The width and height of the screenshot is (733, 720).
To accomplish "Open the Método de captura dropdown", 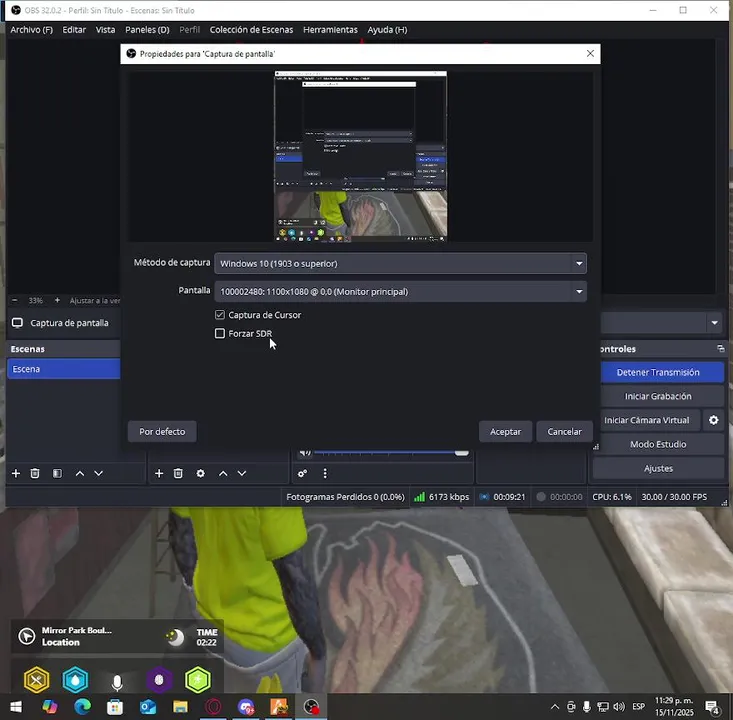I will coord(400,263).
